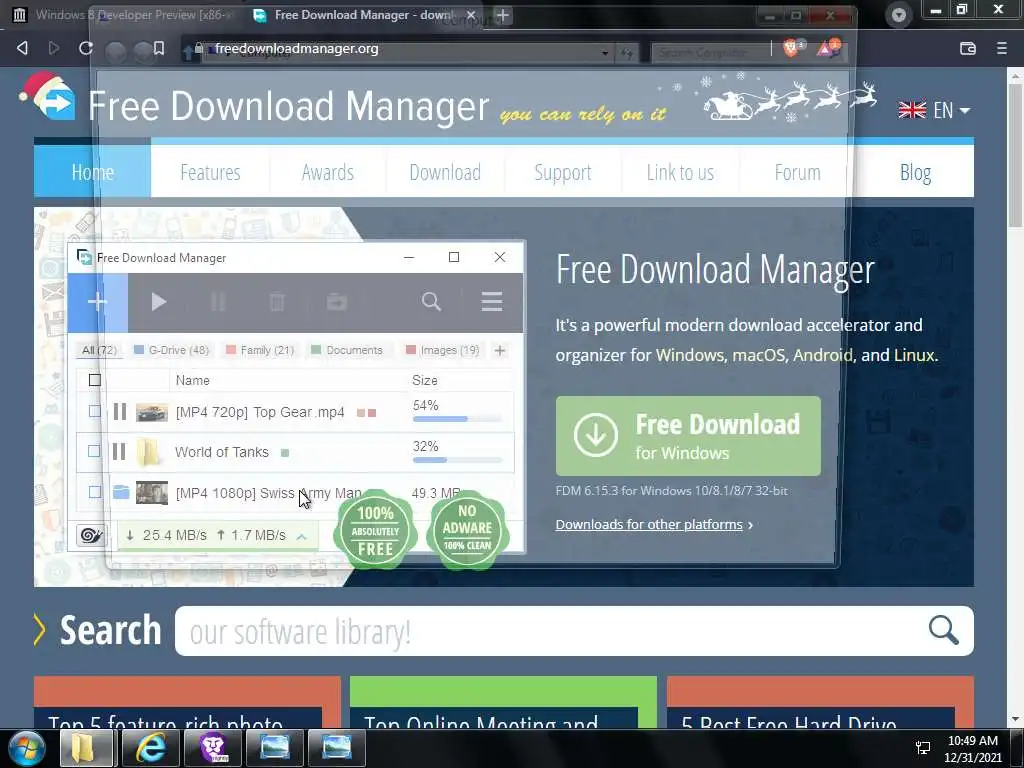
Task: Pause the World of Tanks download
Action: [x=119, y=451]
